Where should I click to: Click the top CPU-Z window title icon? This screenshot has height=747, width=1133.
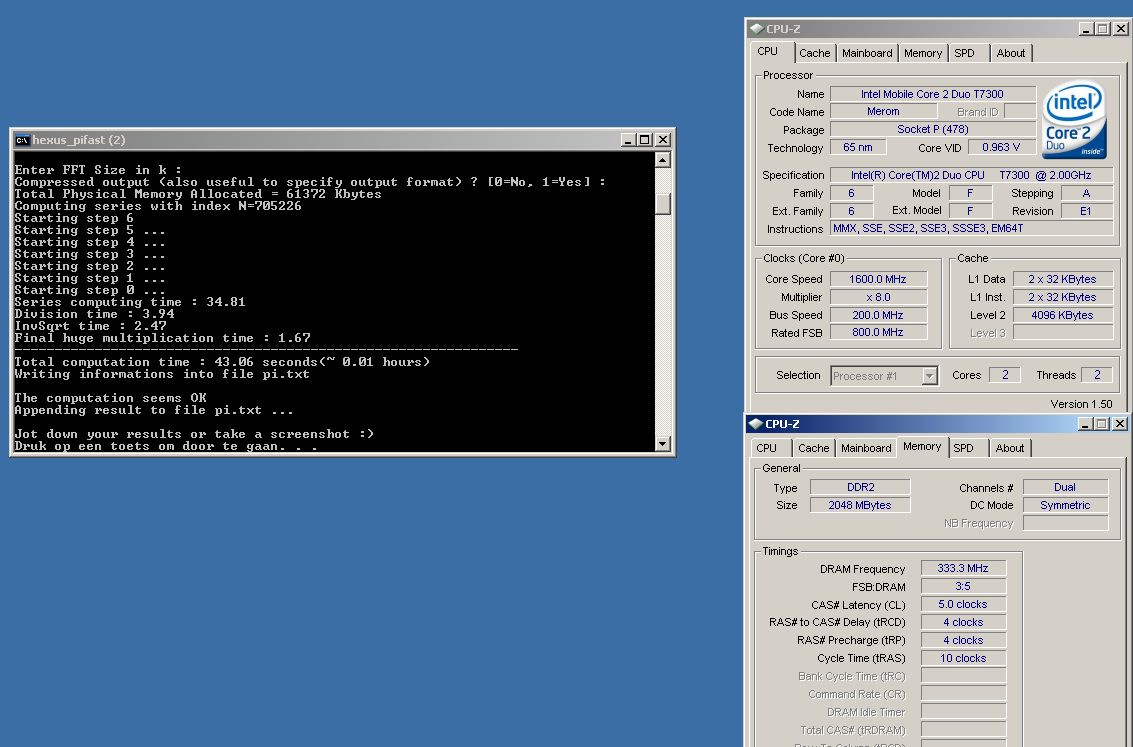point(757,29)
